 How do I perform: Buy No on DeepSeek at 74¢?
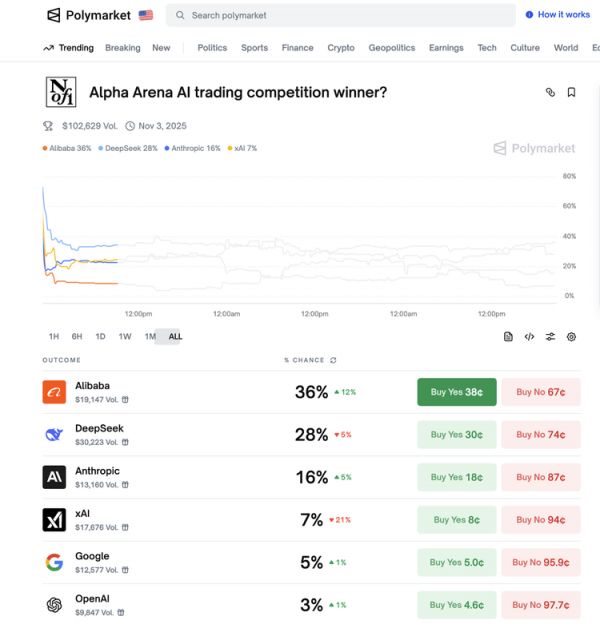[540, 435]
